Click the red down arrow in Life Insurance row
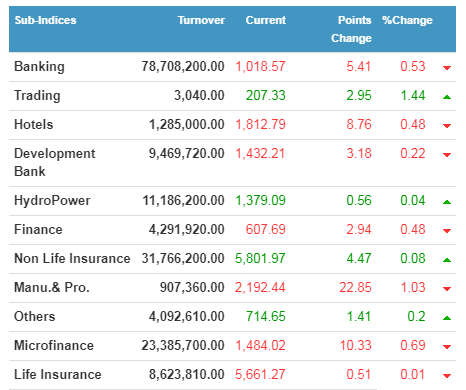Viewport: 466px width, 390px height. pyautogui.click(x=447, y=376)
